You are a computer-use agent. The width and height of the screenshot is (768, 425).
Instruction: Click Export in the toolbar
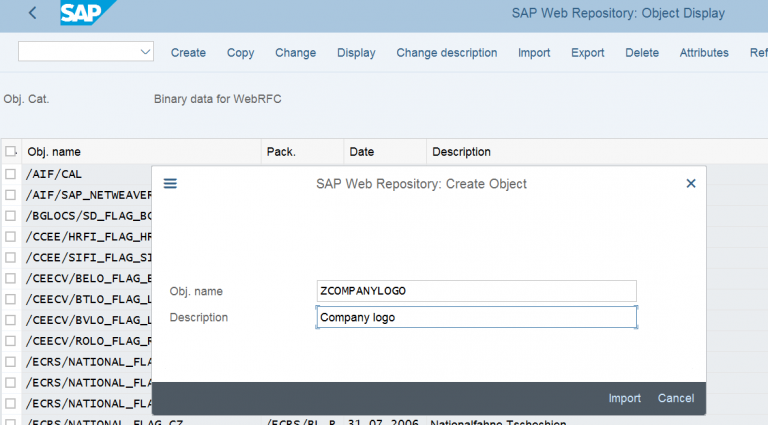(587, 53)
